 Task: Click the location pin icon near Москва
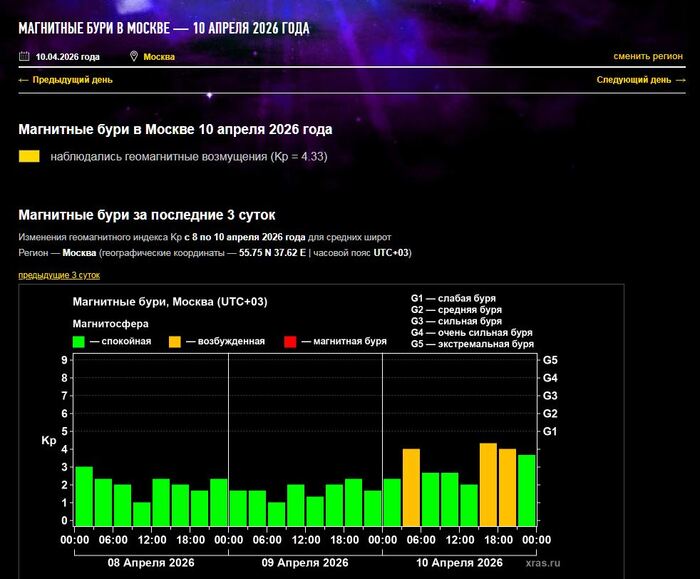pyautogui.click(x=134, y=57)
